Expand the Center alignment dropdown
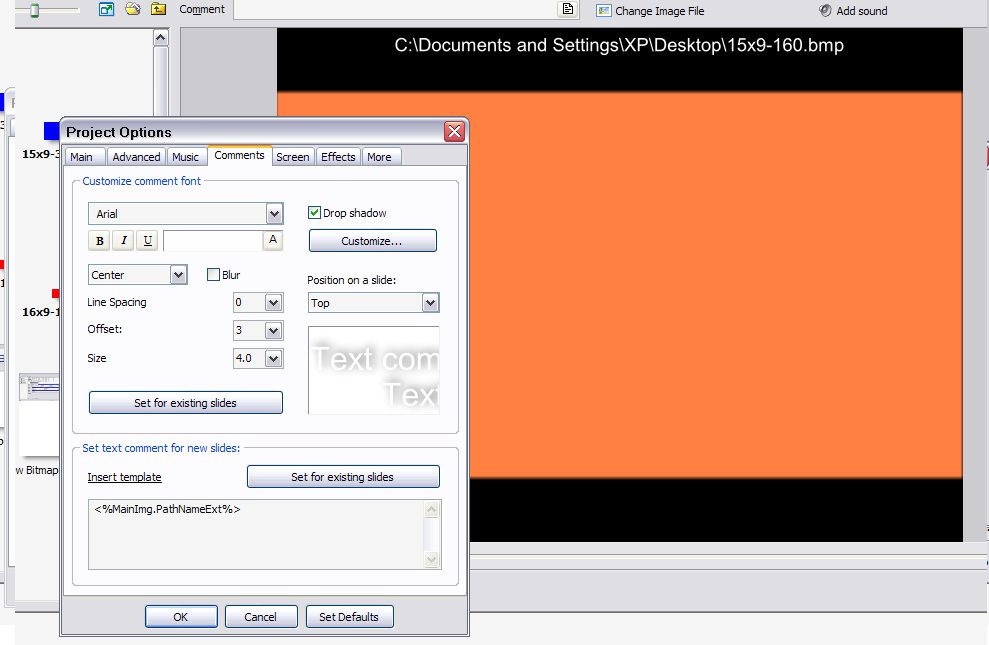The image size is (989, 645). 178,275
